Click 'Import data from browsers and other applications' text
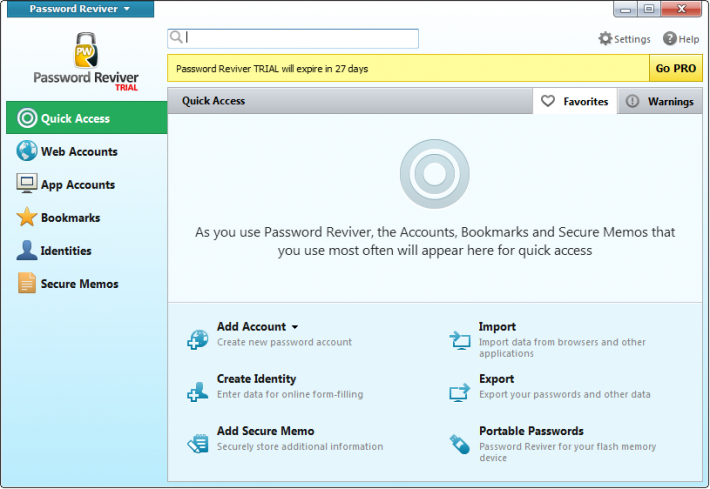 (562, 347)
